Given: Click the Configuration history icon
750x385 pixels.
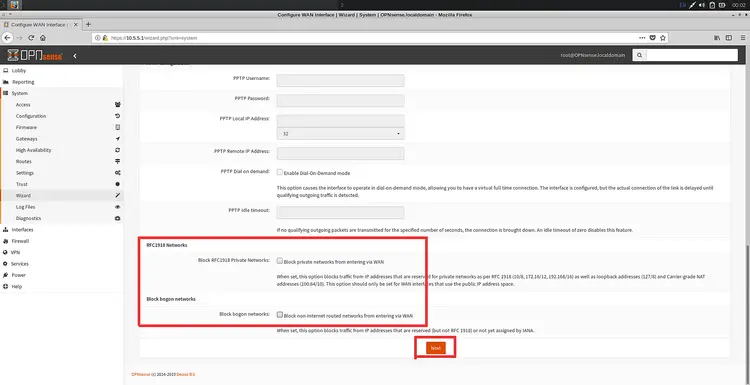Looking at the screenshot, I should click(118, 116).
